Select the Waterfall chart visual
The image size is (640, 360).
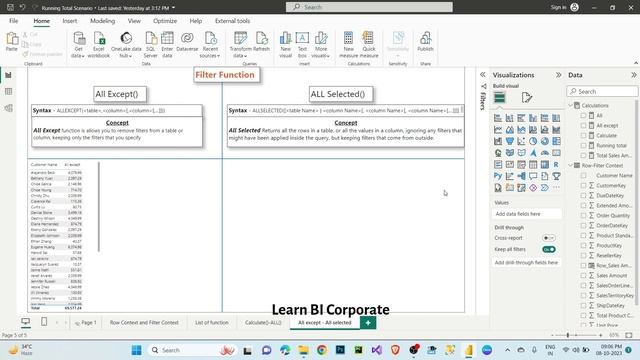(x=498, y=141)
